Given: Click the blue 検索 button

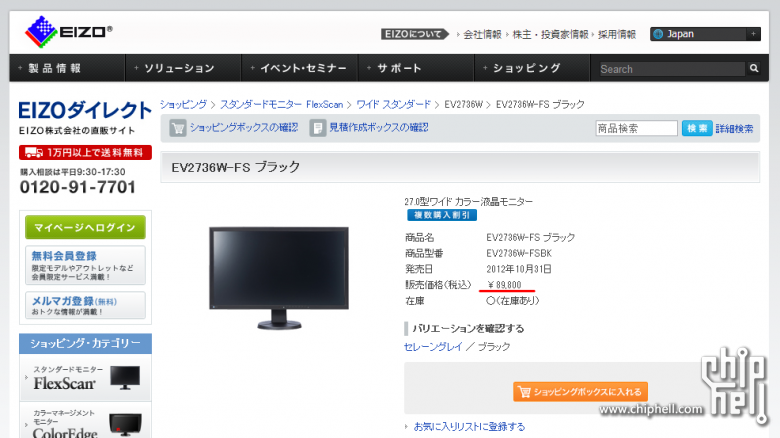Looking at the screenshot, I should point(697,128).
